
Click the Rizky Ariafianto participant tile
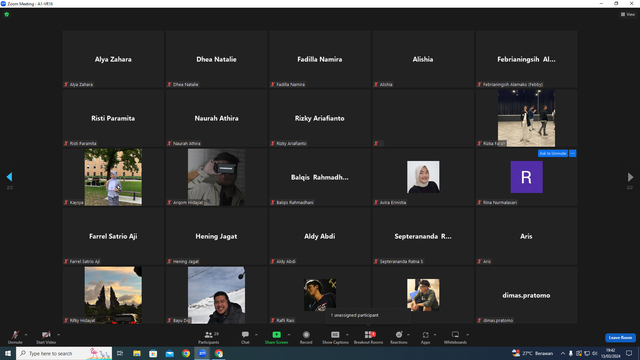tap(320, 118)
